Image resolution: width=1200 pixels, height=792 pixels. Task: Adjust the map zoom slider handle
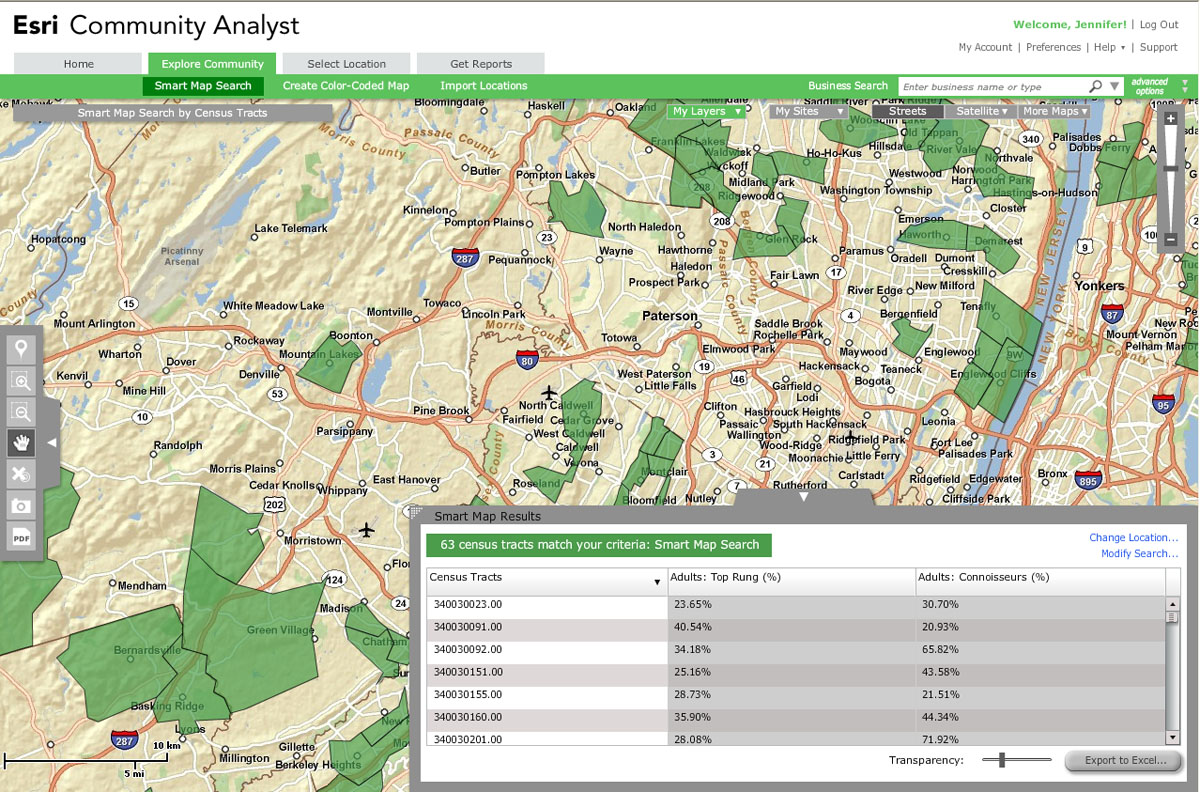pos(1171,168)
